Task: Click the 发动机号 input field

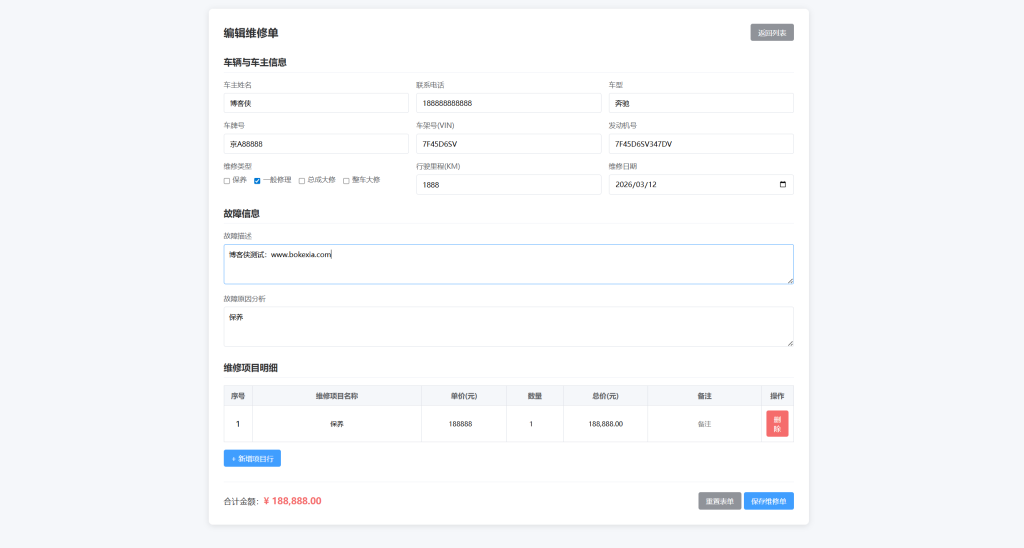Action: pyautogui.click(x=700, y=144)
